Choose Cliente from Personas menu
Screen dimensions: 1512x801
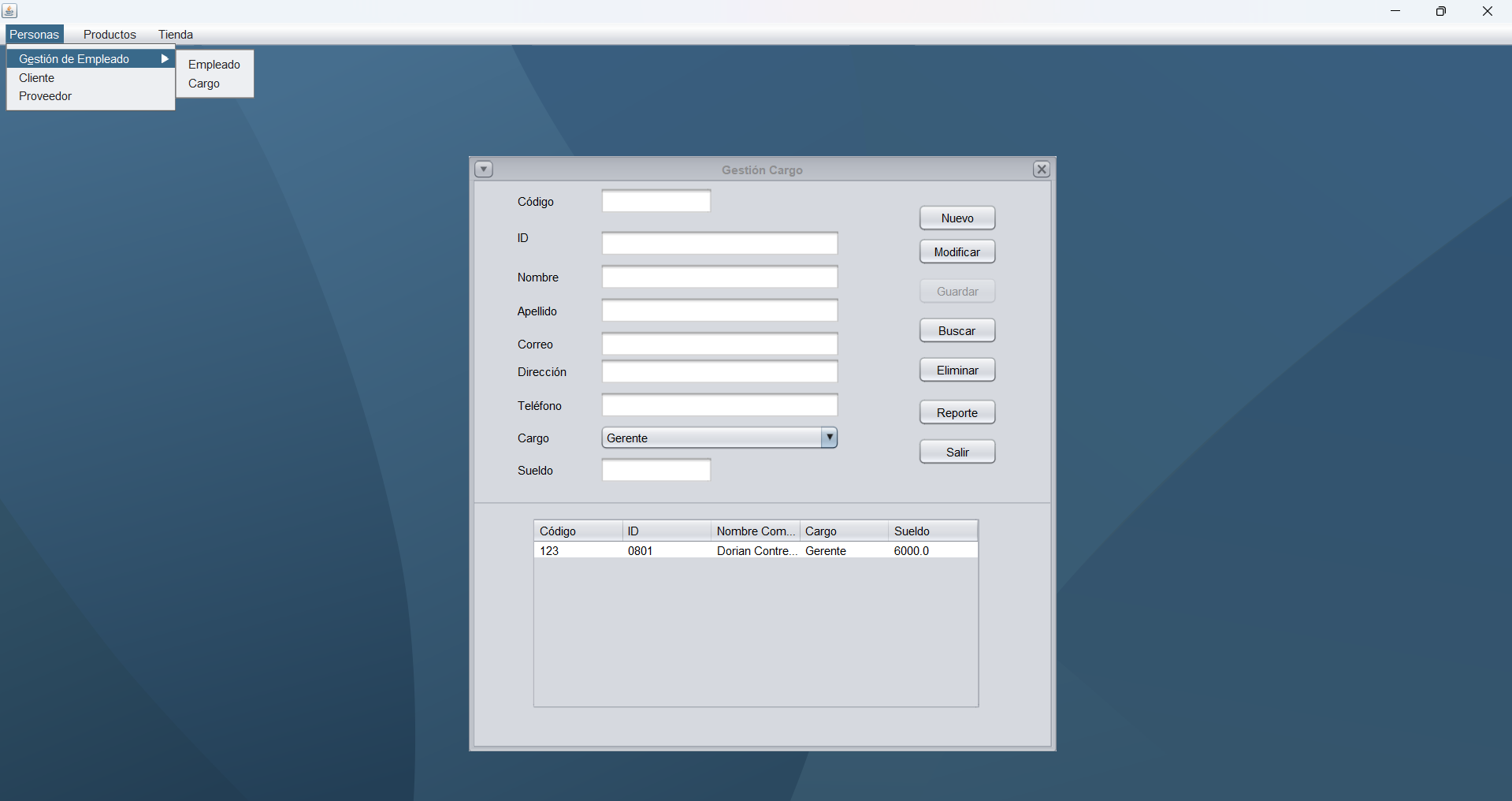(91, 78)
